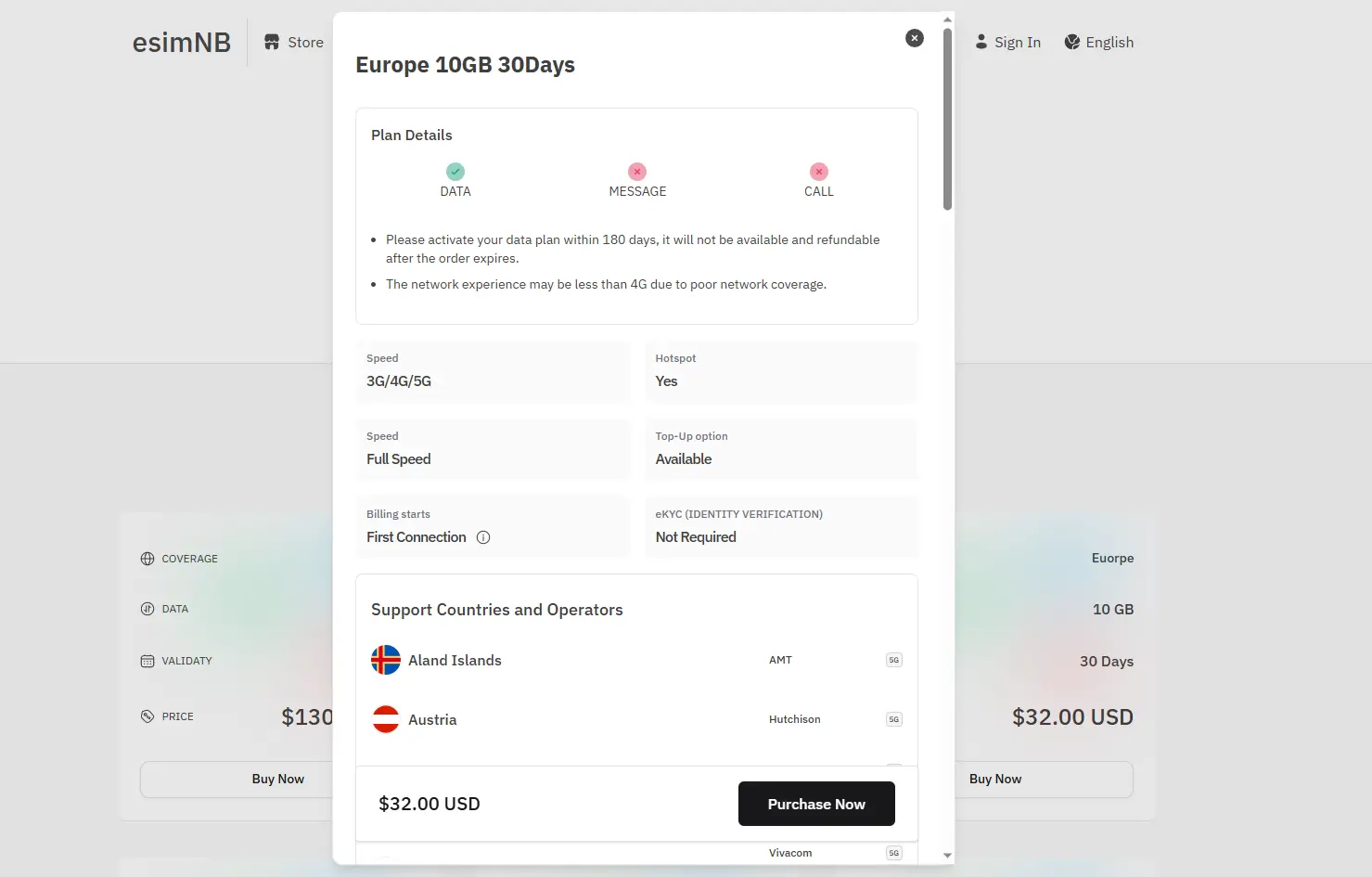The height and width of the screenshot is (877, 1372).
Task: Click the Price tag icon
Action: [x=147, y=716]
